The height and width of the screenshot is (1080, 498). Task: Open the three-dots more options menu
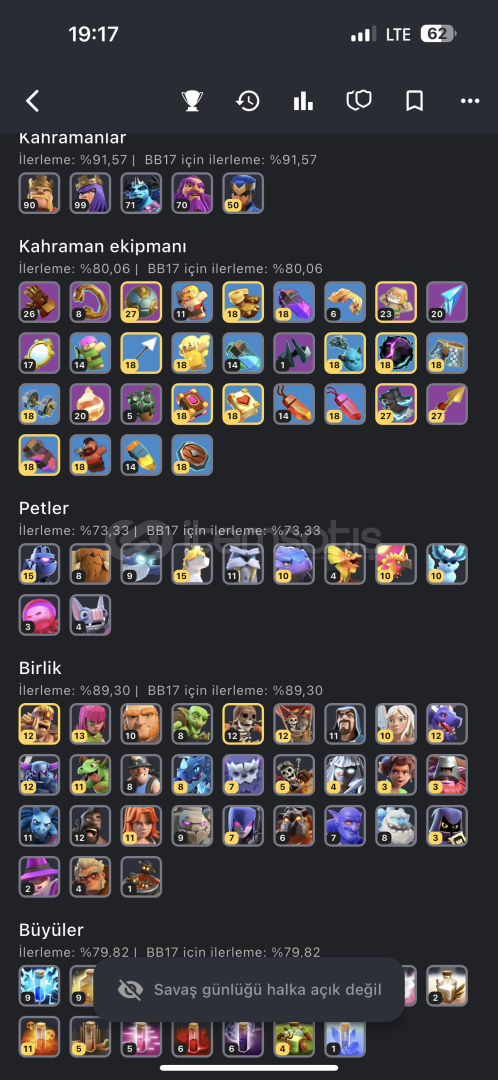click(470, 101)
